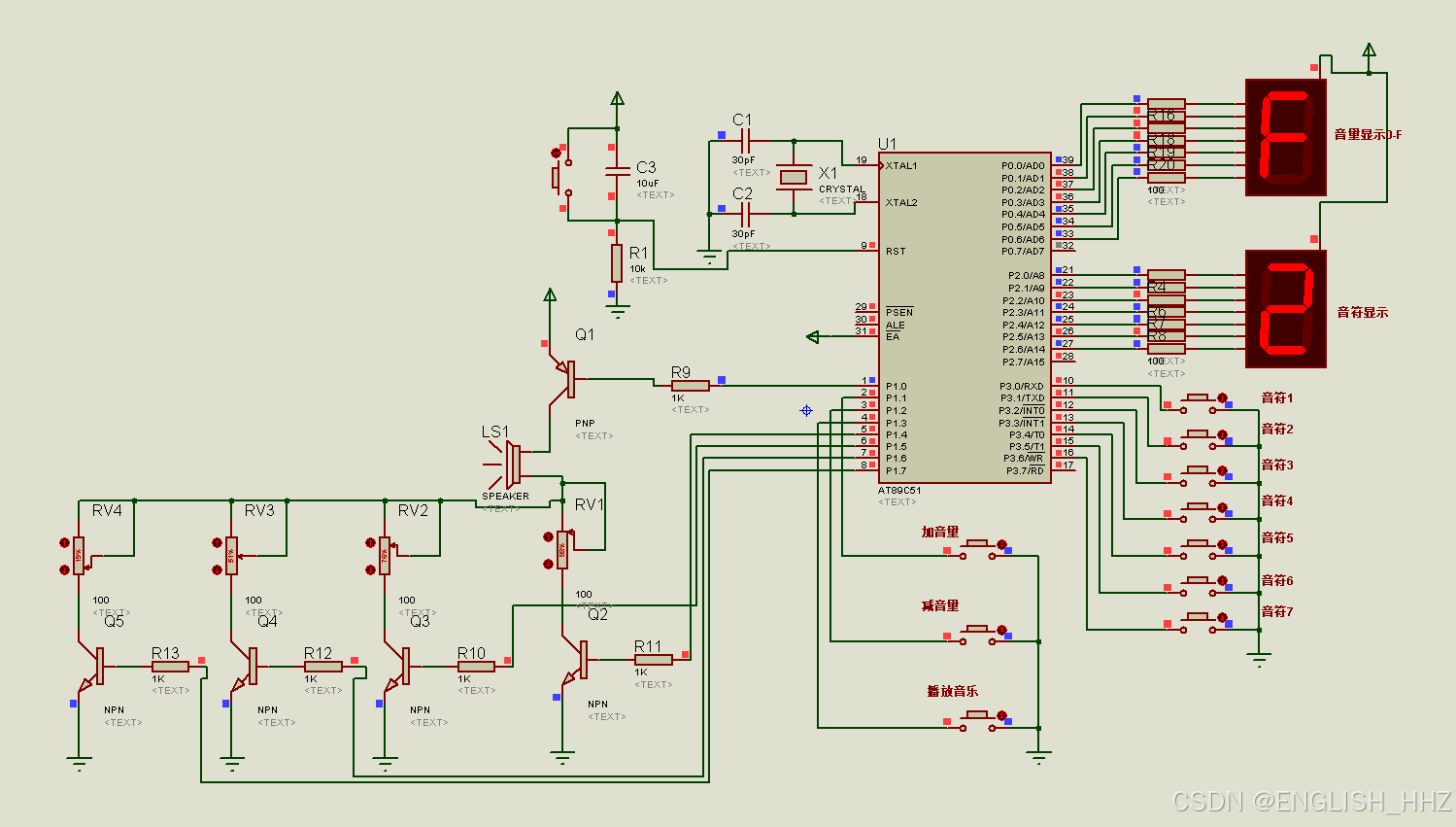Select resistor R10 symbol
The height and width of the screenshot is (827, 1456).
pyautogui.click(x=476, y=667)
